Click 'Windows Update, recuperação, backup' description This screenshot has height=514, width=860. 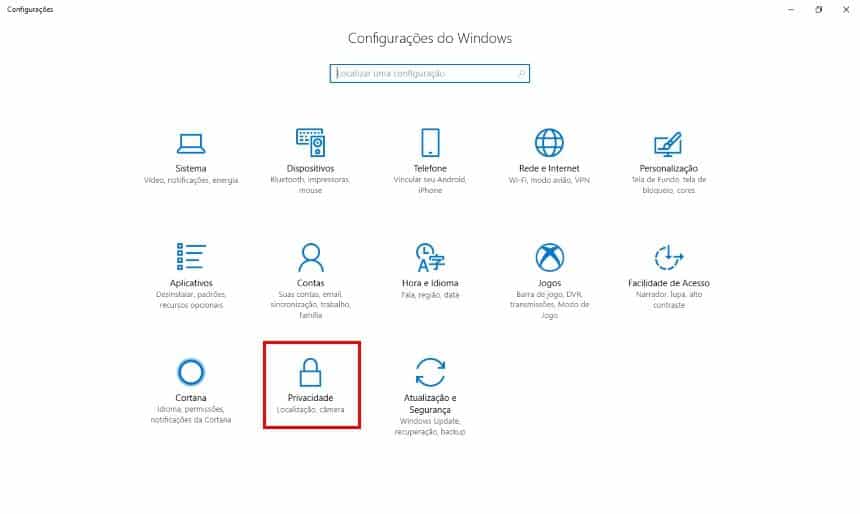[430, 426]
